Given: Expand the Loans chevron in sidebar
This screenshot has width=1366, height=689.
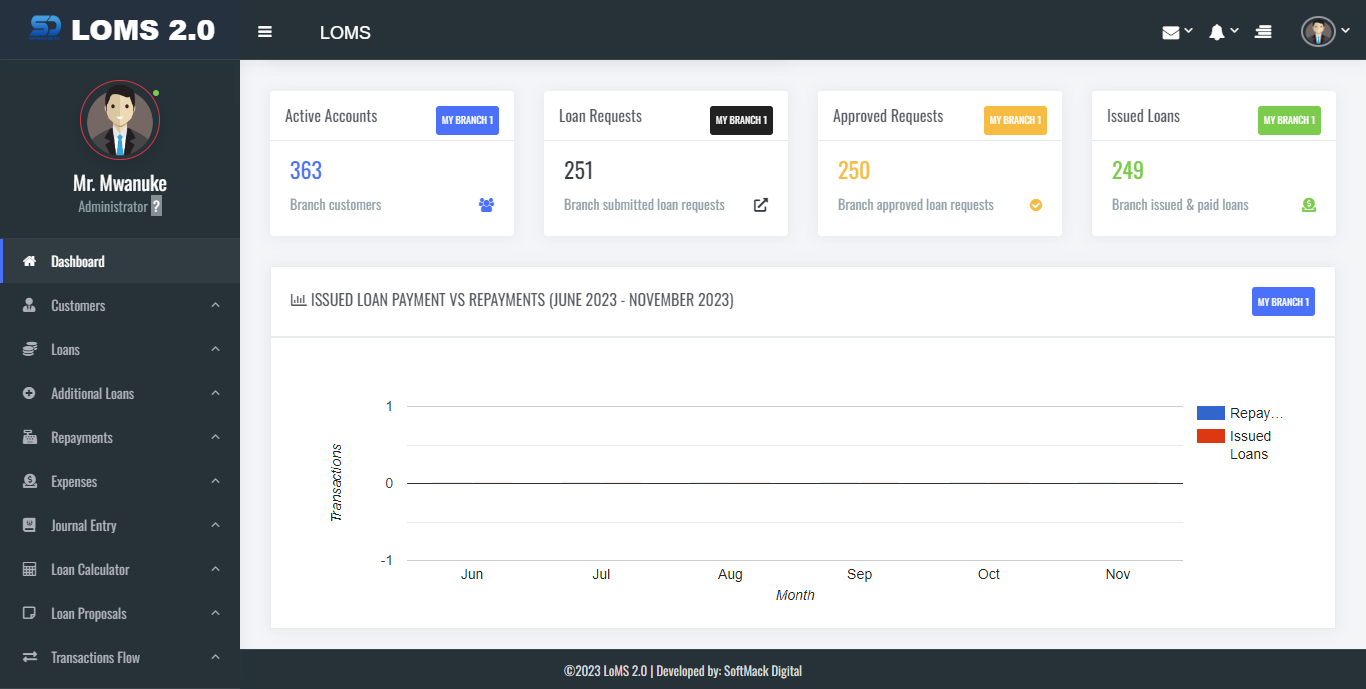Looking at the screenshot, I should [215, 350].
